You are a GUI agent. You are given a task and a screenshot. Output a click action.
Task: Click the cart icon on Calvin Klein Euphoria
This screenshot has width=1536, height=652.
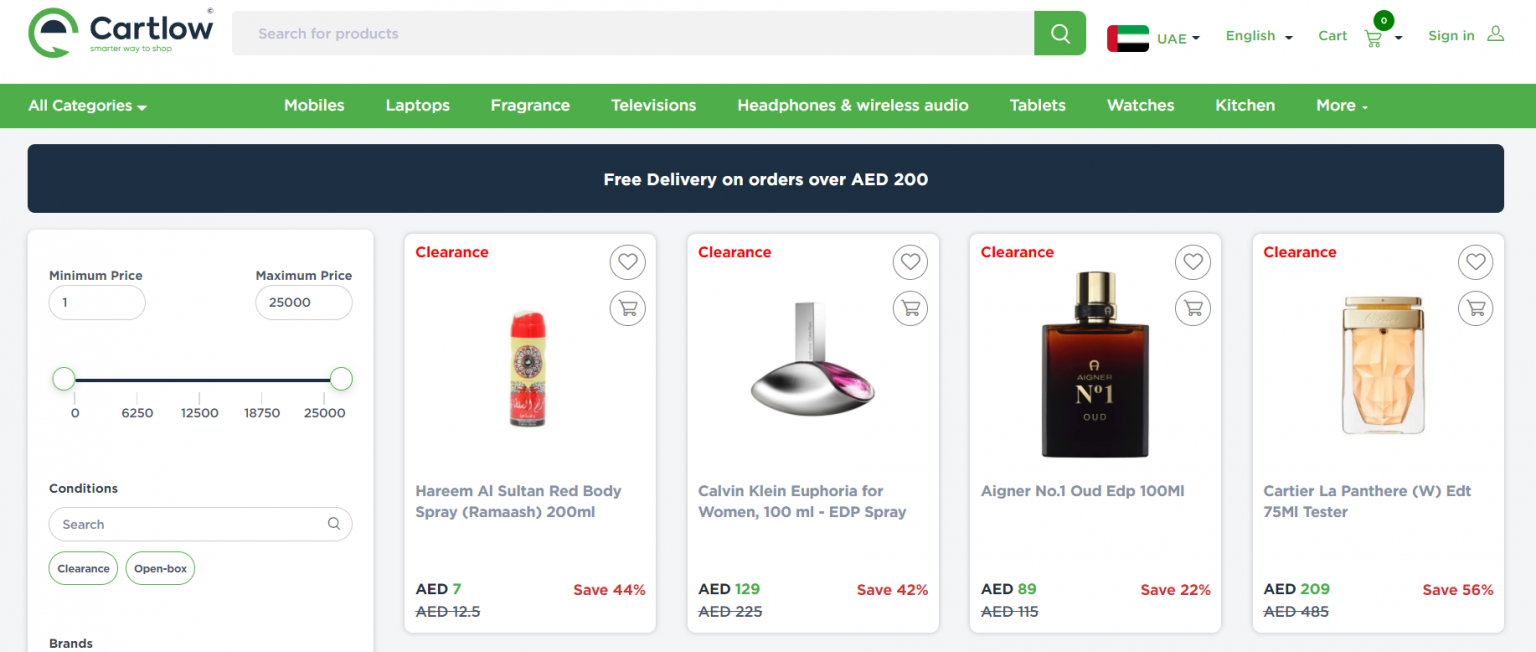(910, 308)
